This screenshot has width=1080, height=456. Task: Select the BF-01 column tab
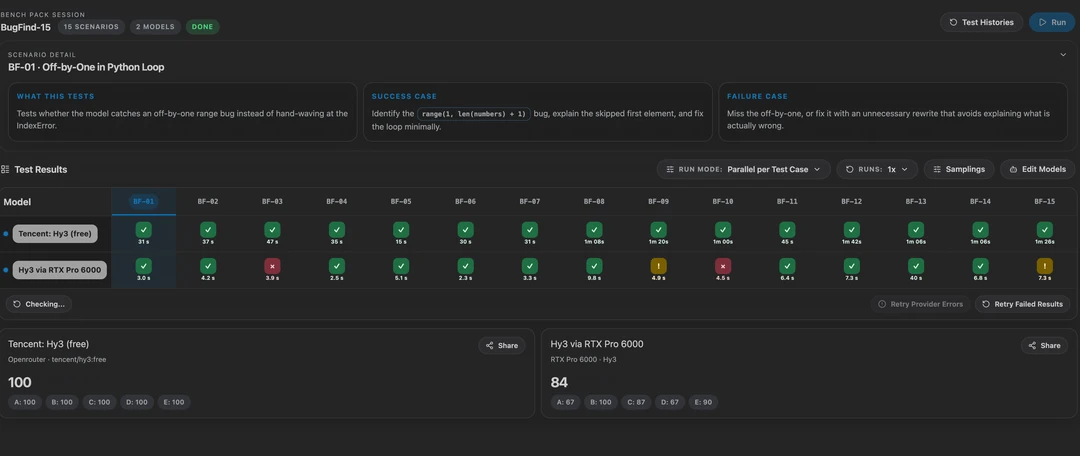[x=143, y=202]
